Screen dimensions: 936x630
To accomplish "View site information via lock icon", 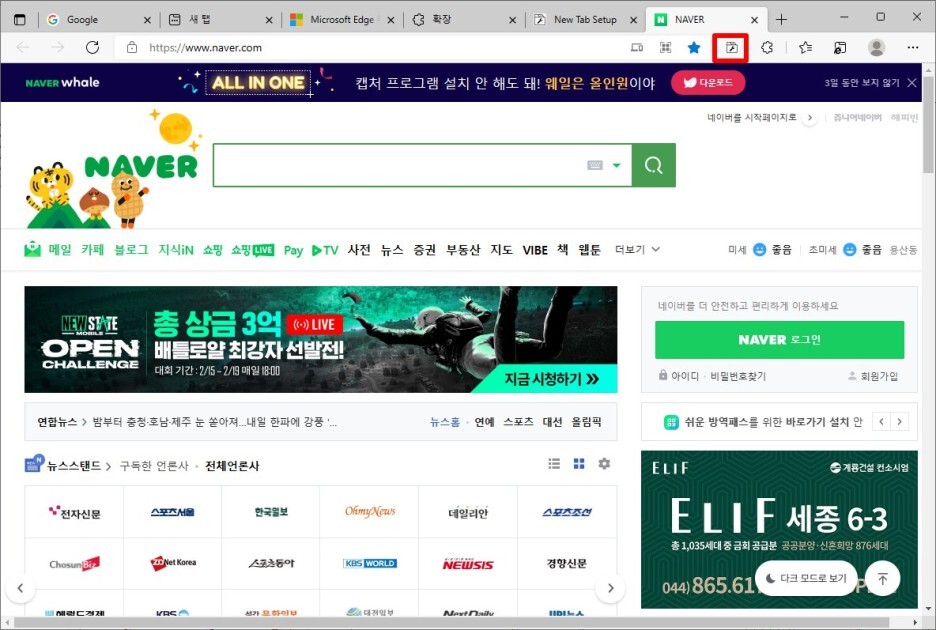I will pos(132,47).
